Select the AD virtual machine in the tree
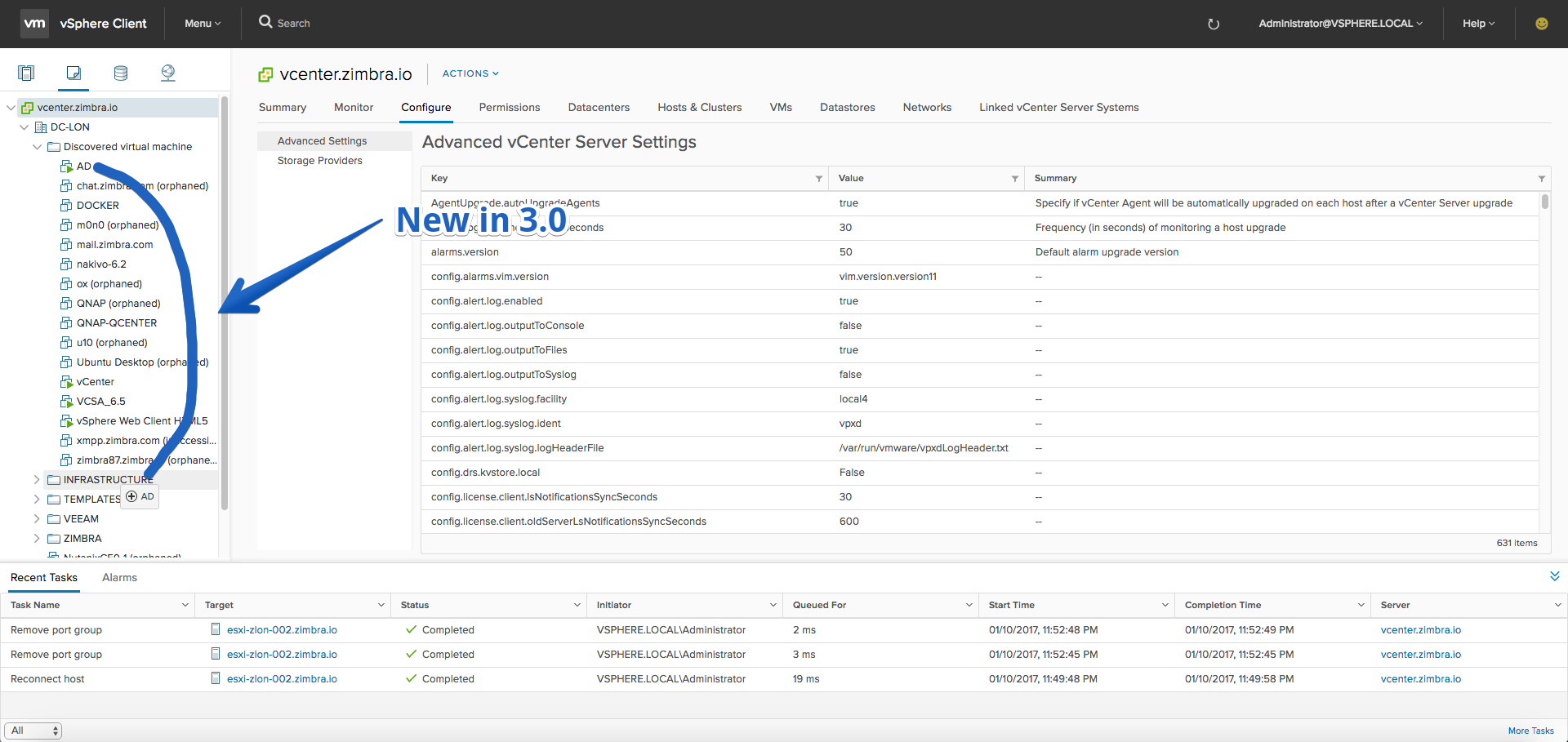Screen dimensions: 1568x742 click(84, 166)
